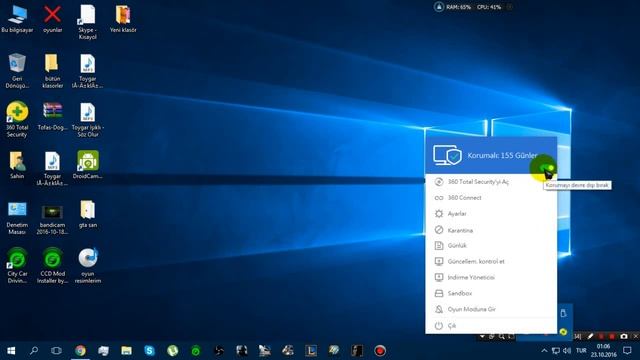Select 360 Total Security desktop shortcut

pos(17,120)
